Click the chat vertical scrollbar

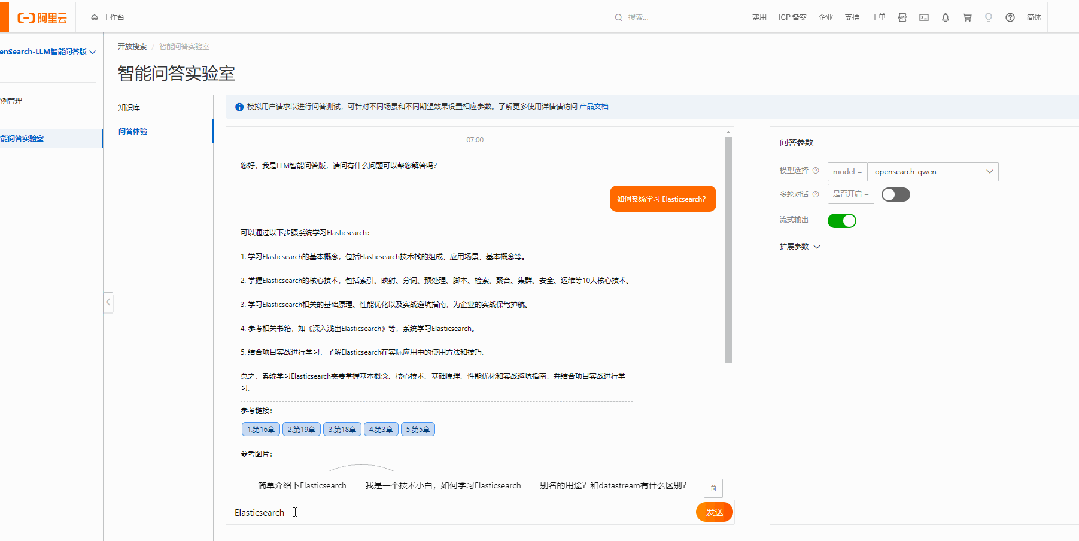pyautogui.click(x=729, y=248)
